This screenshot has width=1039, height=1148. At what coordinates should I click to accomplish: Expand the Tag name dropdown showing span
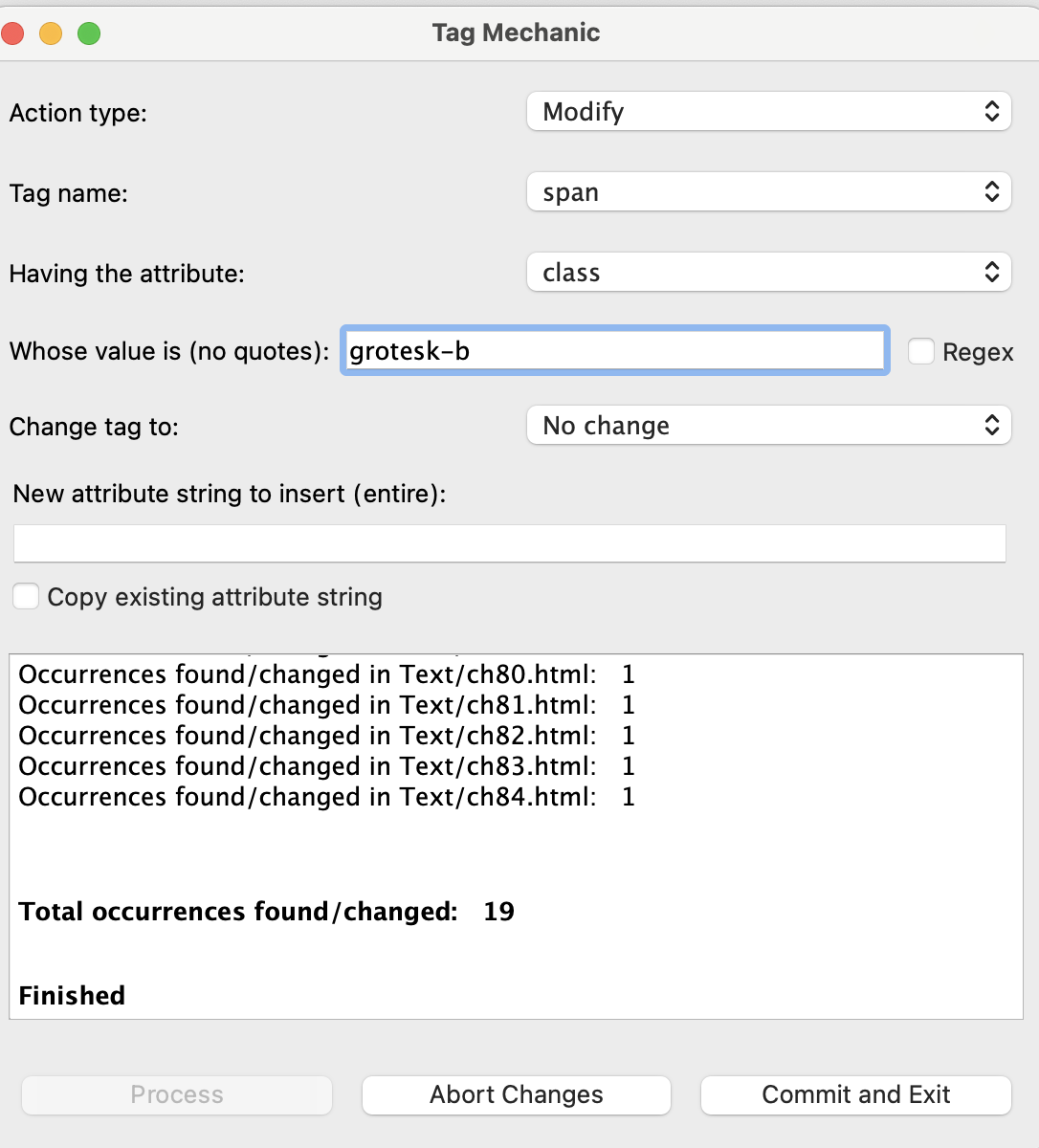tap(768, 192)
